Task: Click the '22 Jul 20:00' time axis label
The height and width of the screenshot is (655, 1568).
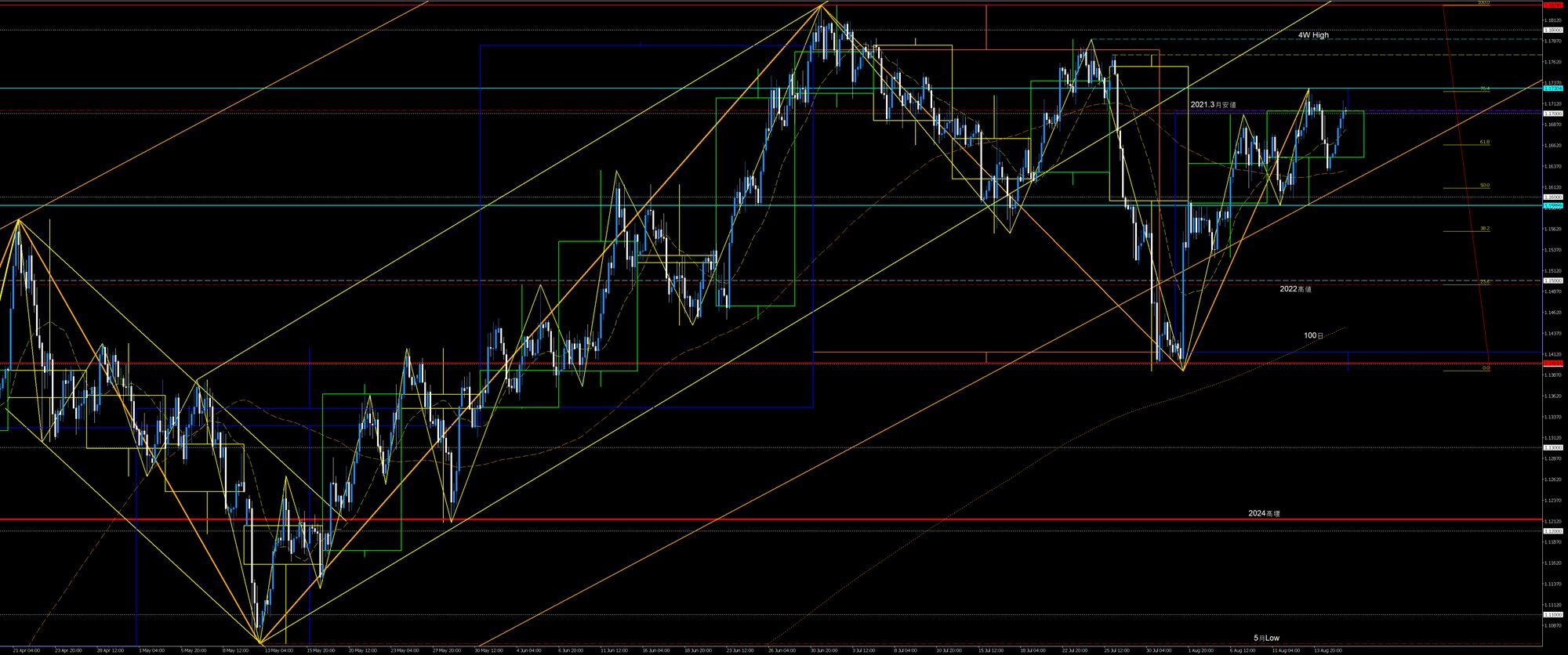Action: point(1075,650)
